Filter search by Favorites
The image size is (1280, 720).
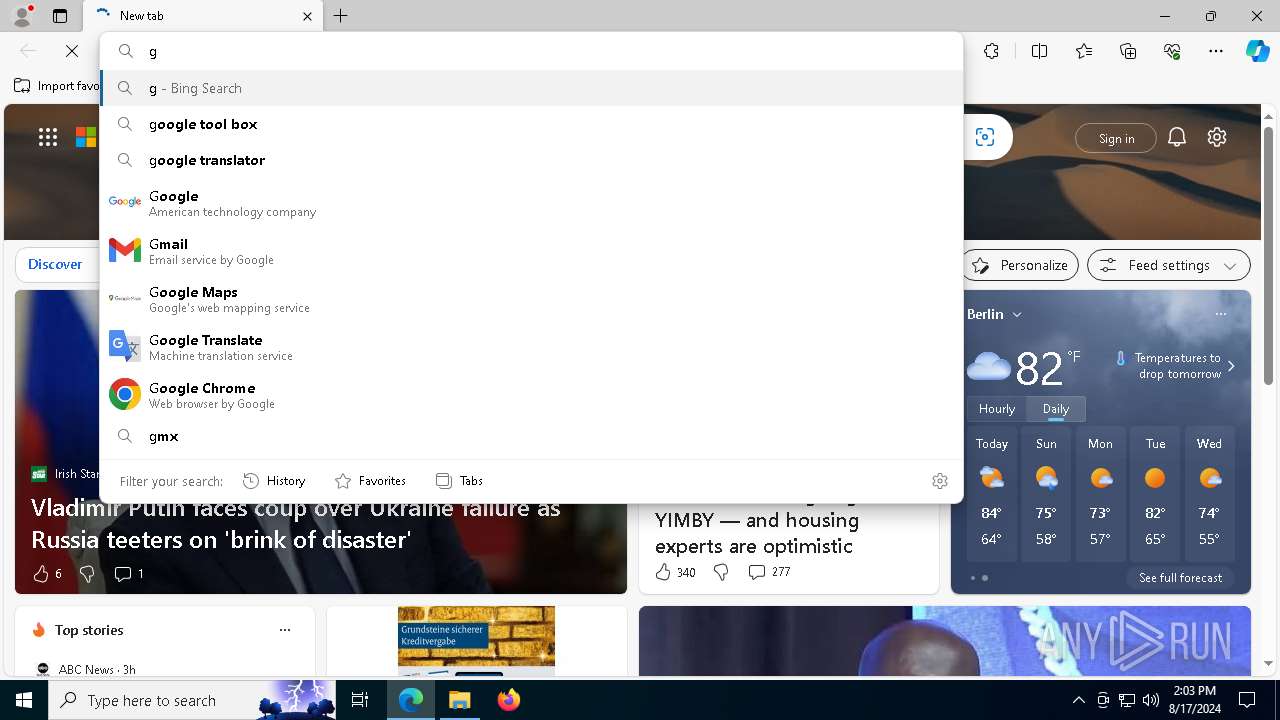coord(370,481)
